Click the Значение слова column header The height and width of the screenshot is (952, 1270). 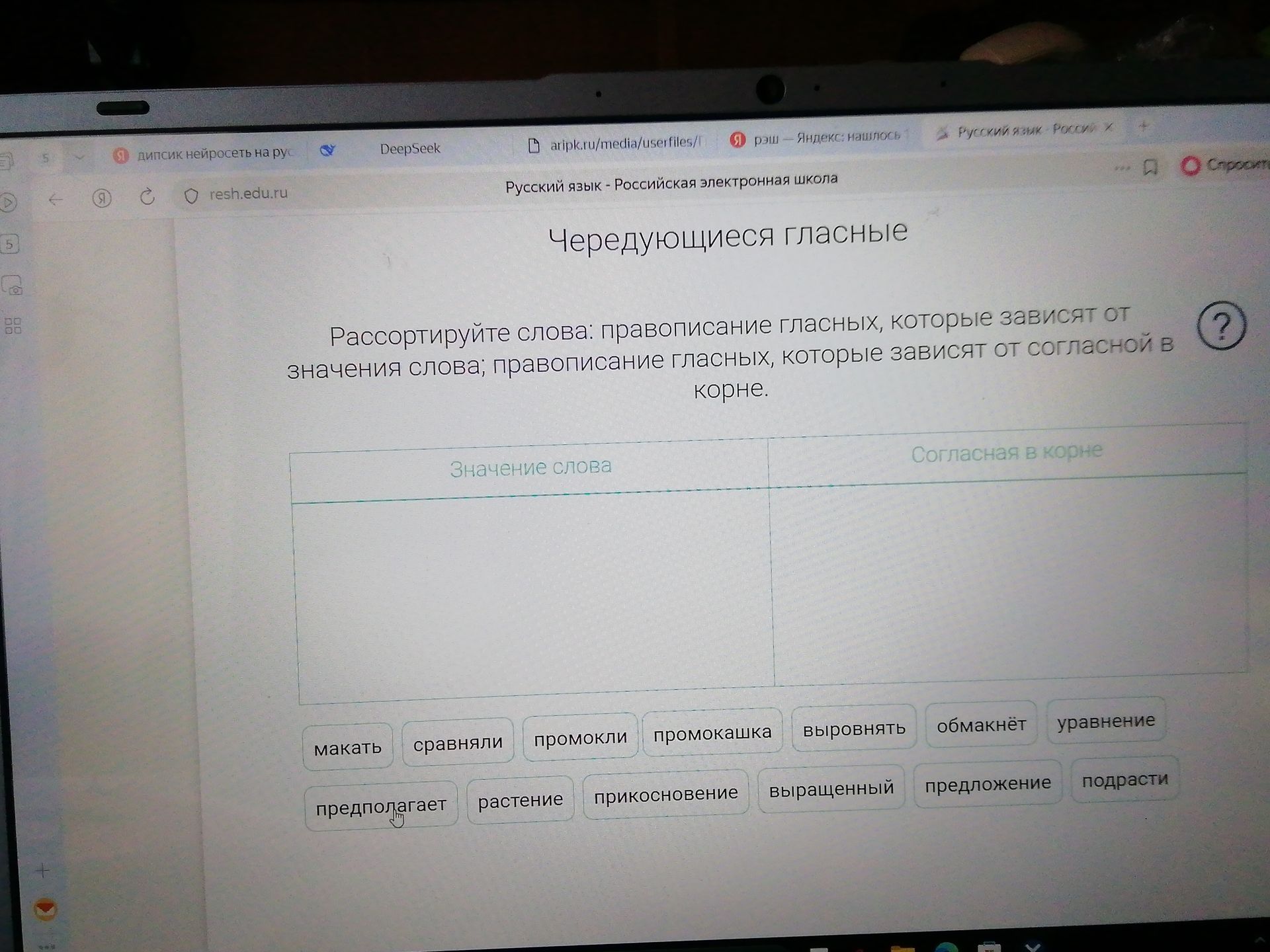[530, 468]
